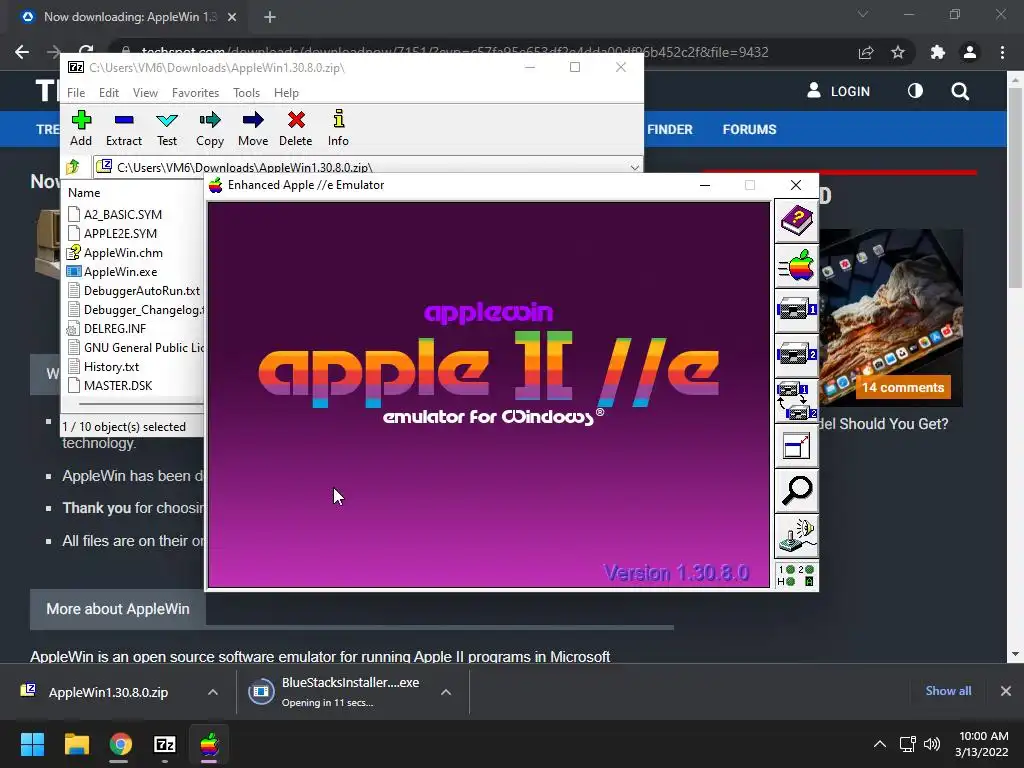Click Chrome back navigation arrow
1024x768 pixels.
(x=22, y=52)
